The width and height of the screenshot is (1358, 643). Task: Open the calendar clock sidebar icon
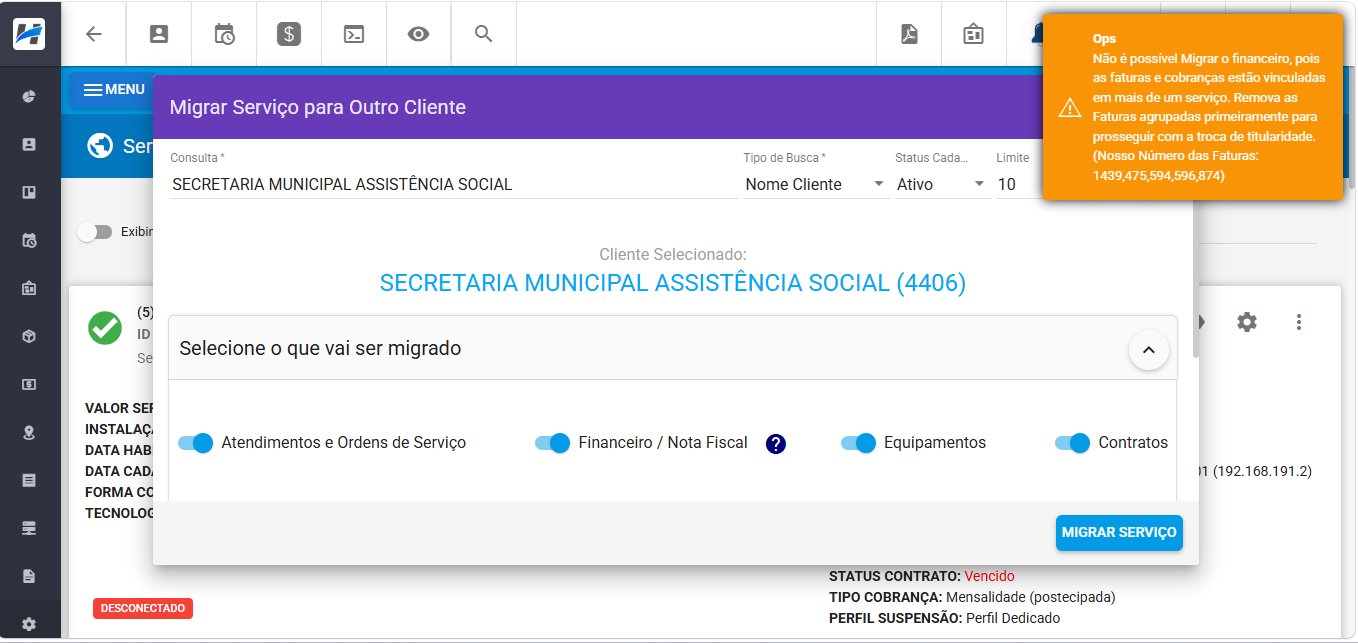(x=29, y=240)
